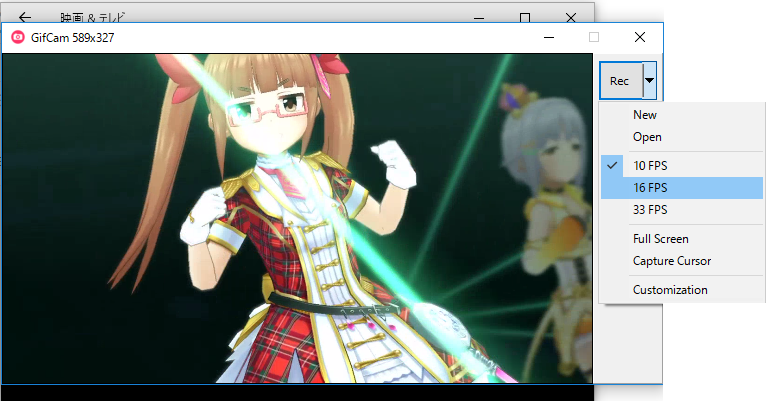Open the Customization menu entry
This screenshot has width=766, height=401.
(681, 290)
